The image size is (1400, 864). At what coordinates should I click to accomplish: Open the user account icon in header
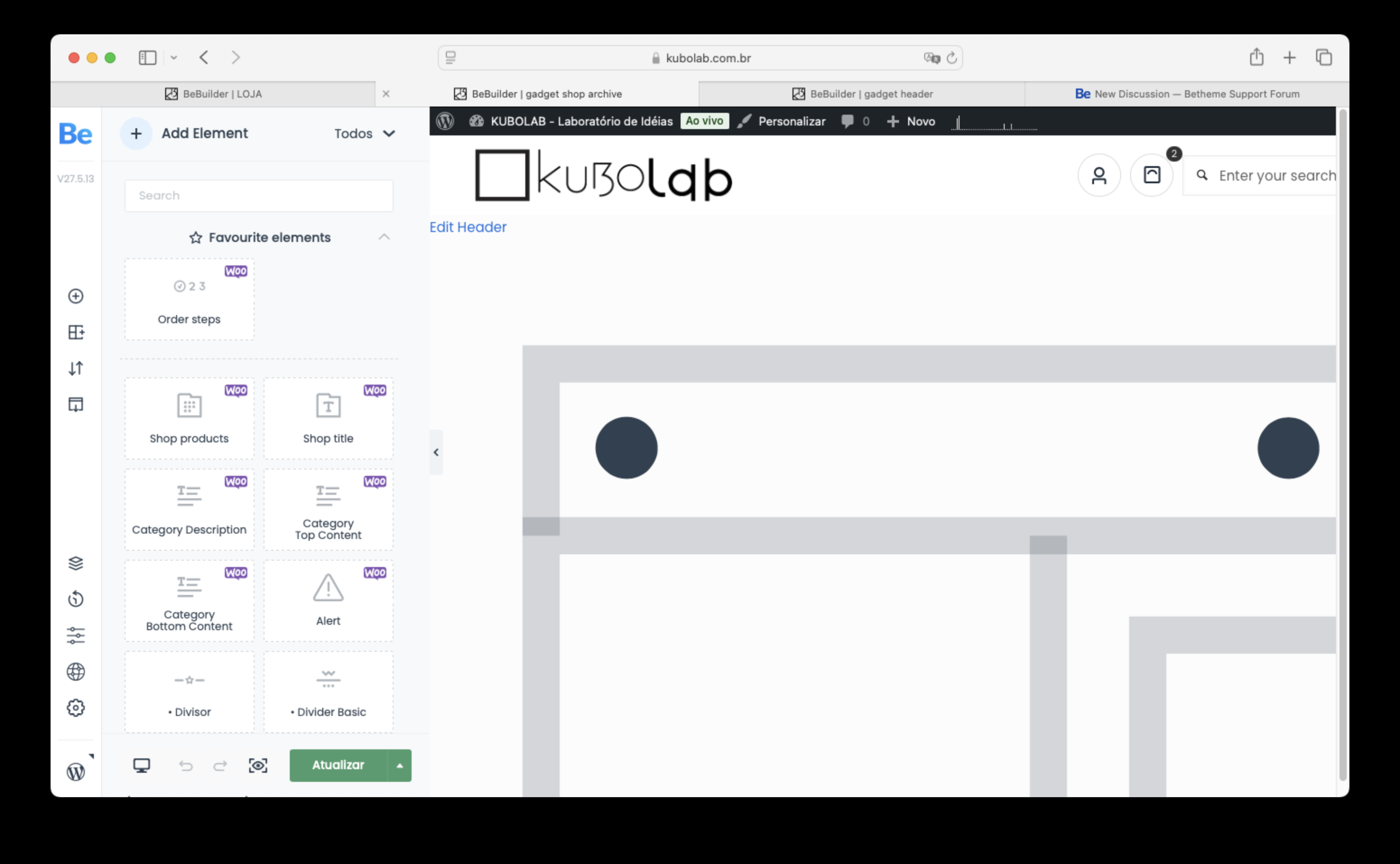pos(1099,176)
